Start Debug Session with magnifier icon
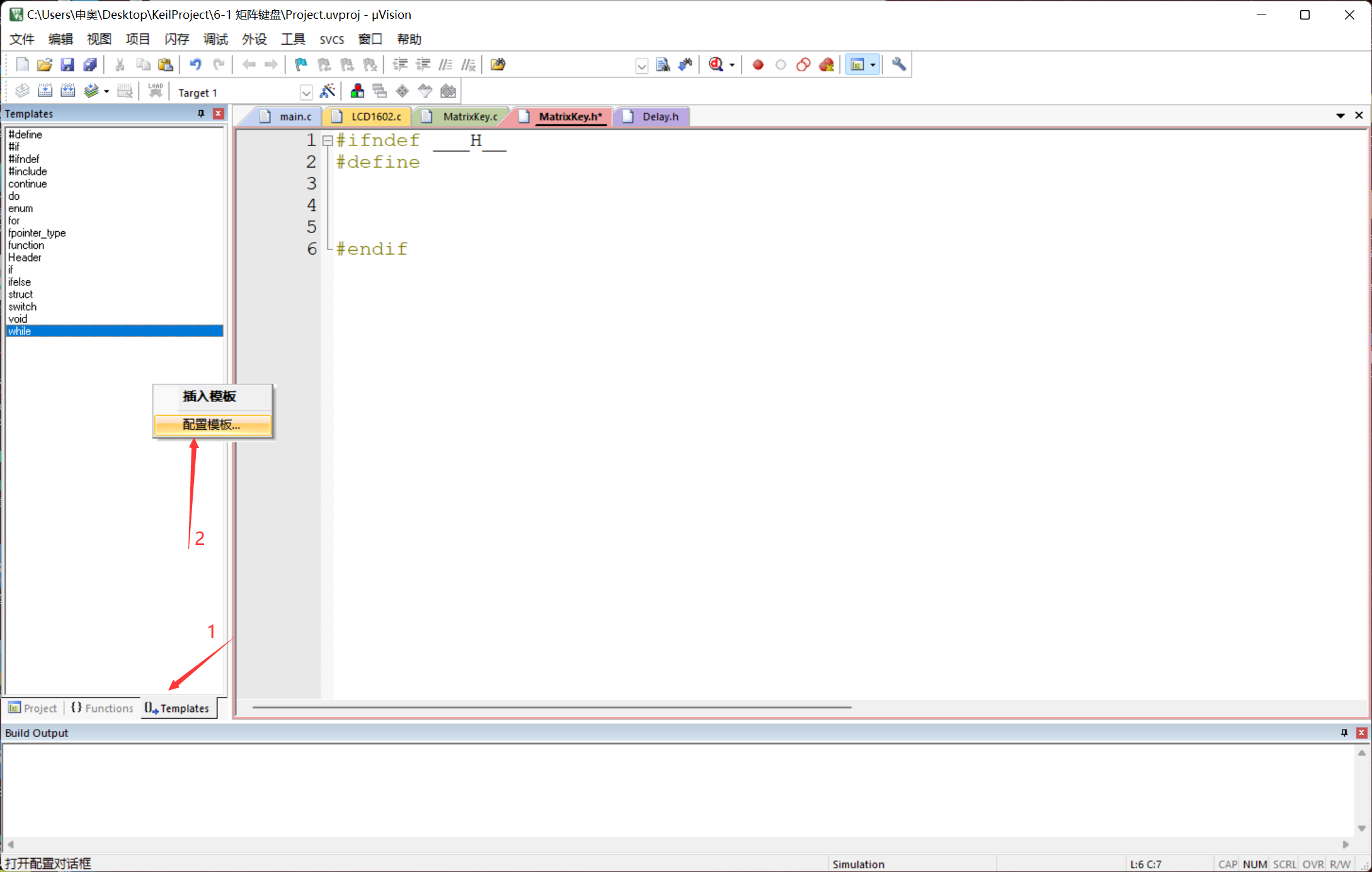 (x=716, y=64)
